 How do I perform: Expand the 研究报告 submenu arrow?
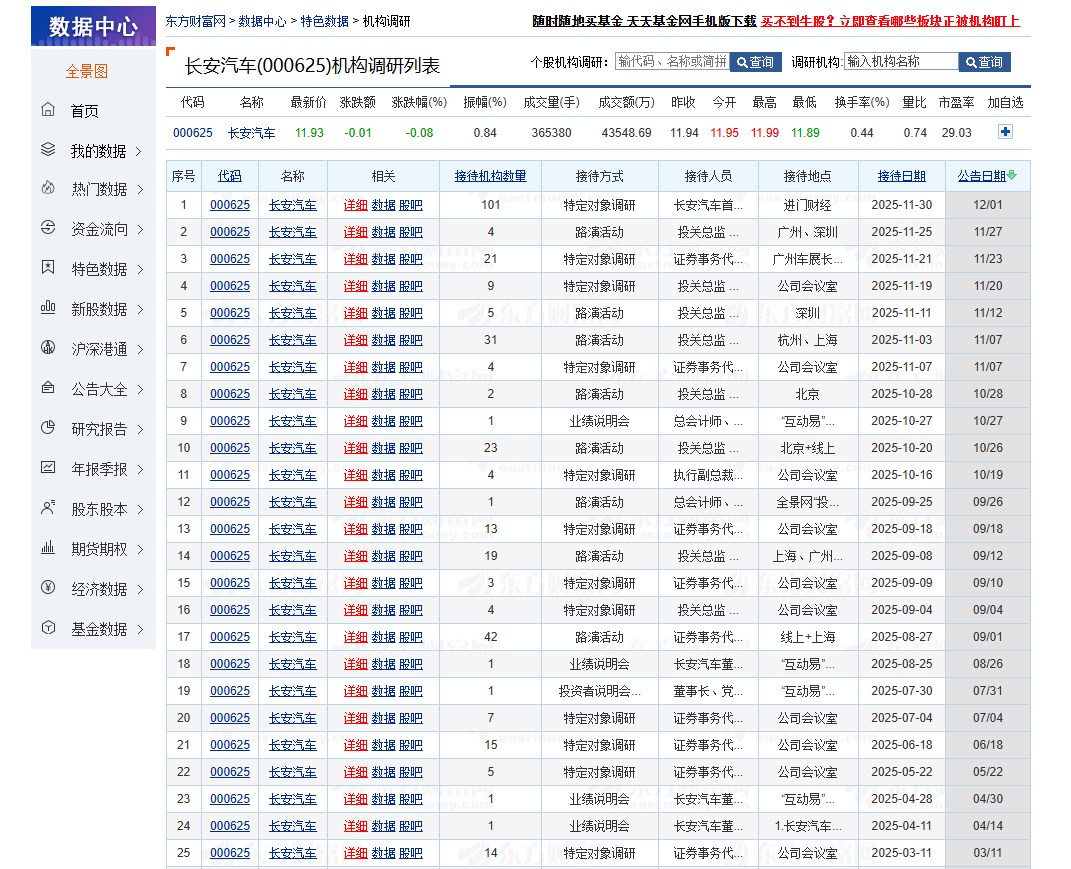[x=139, y=430]
